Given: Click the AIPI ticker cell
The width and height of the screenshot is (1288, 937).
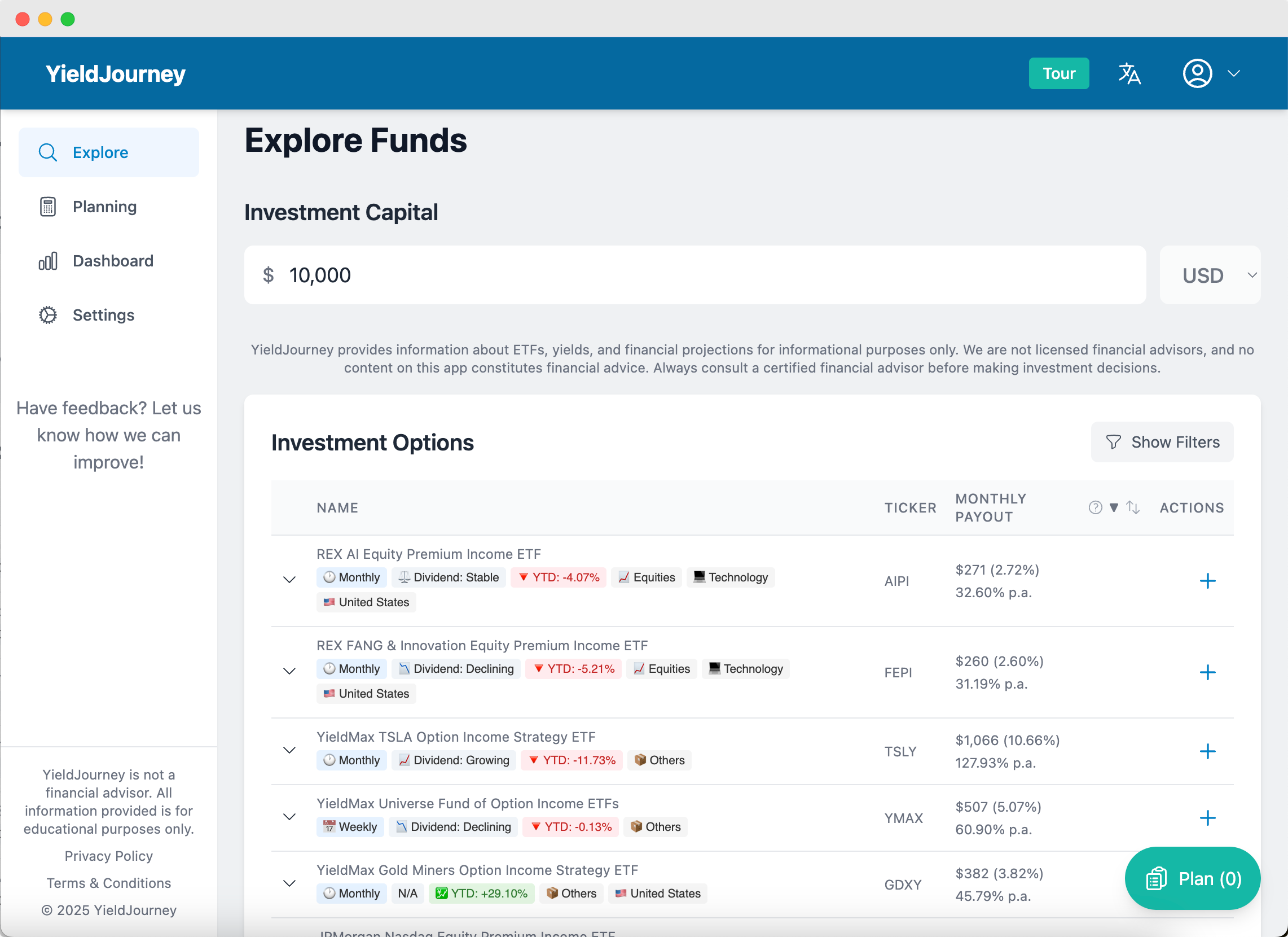Looking at the screenshot, I should pos(896,581).
